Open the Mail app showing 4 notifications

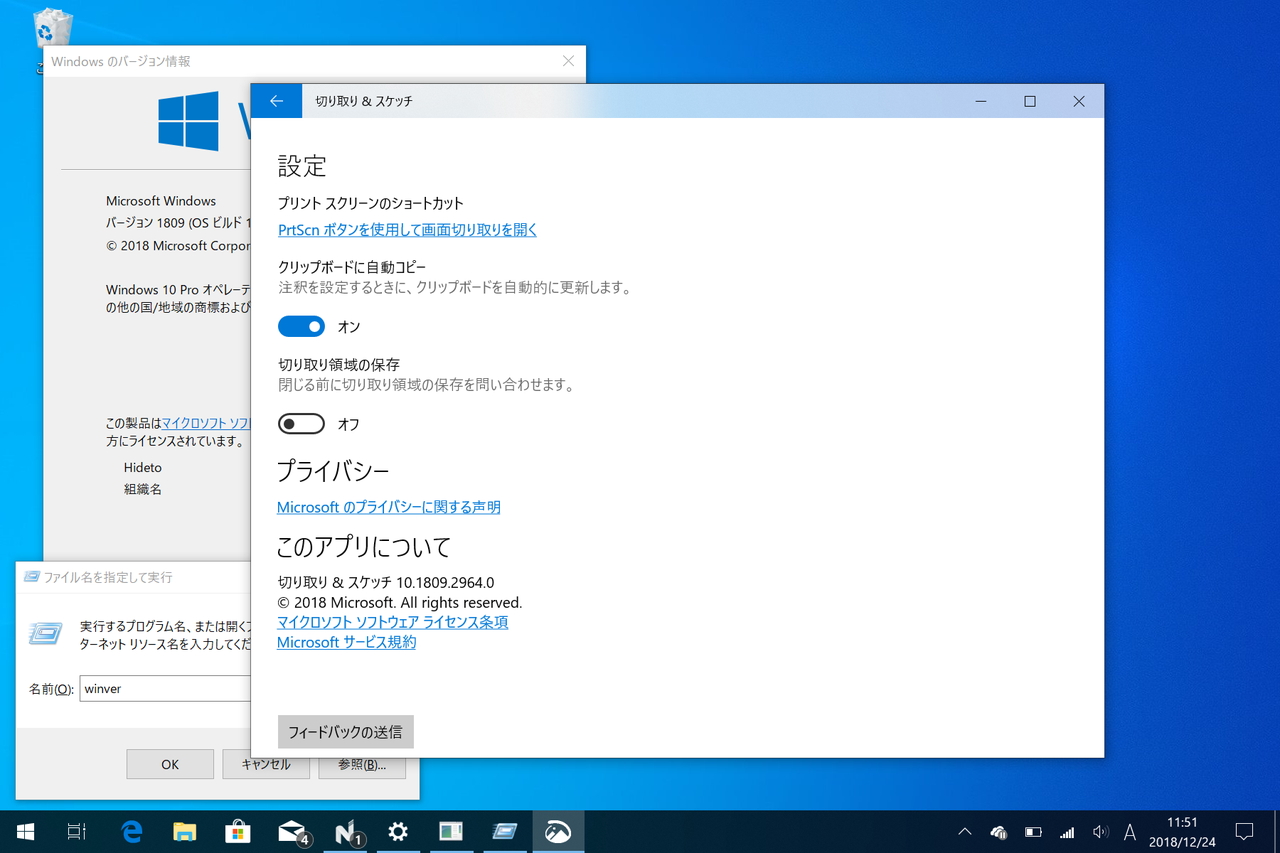pos(291,831)
